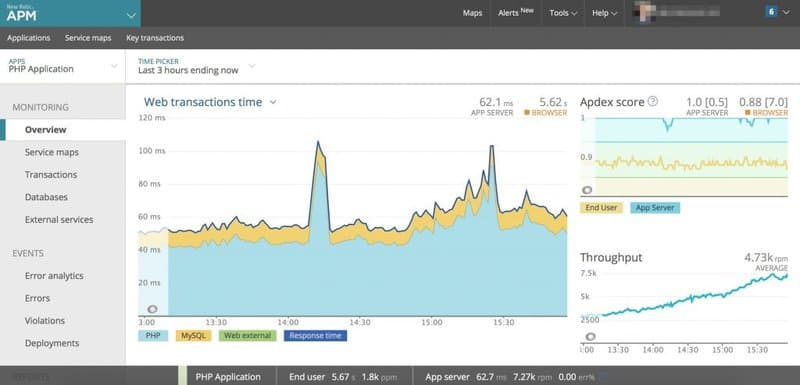Click the 0.00 err% status value
The image size is (800, 385).
[x=576, y=377]
